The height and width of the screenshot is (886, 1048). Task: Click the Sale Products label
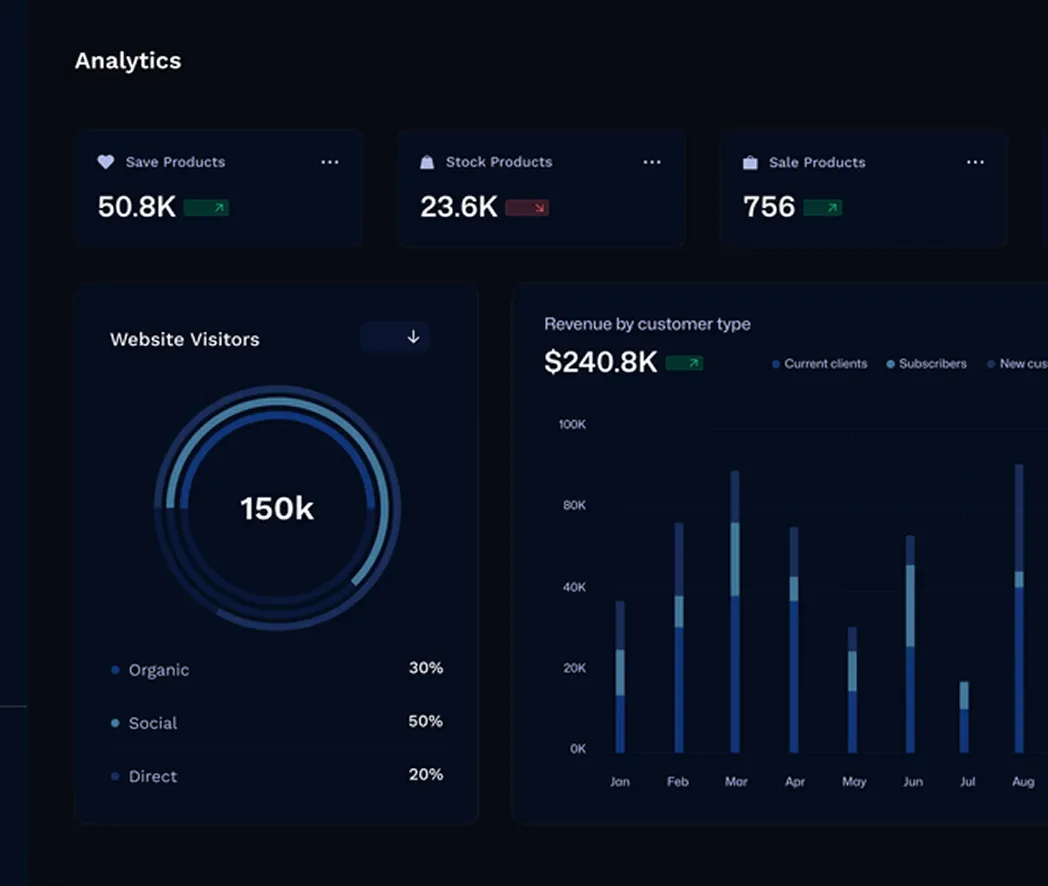(817, 162)
